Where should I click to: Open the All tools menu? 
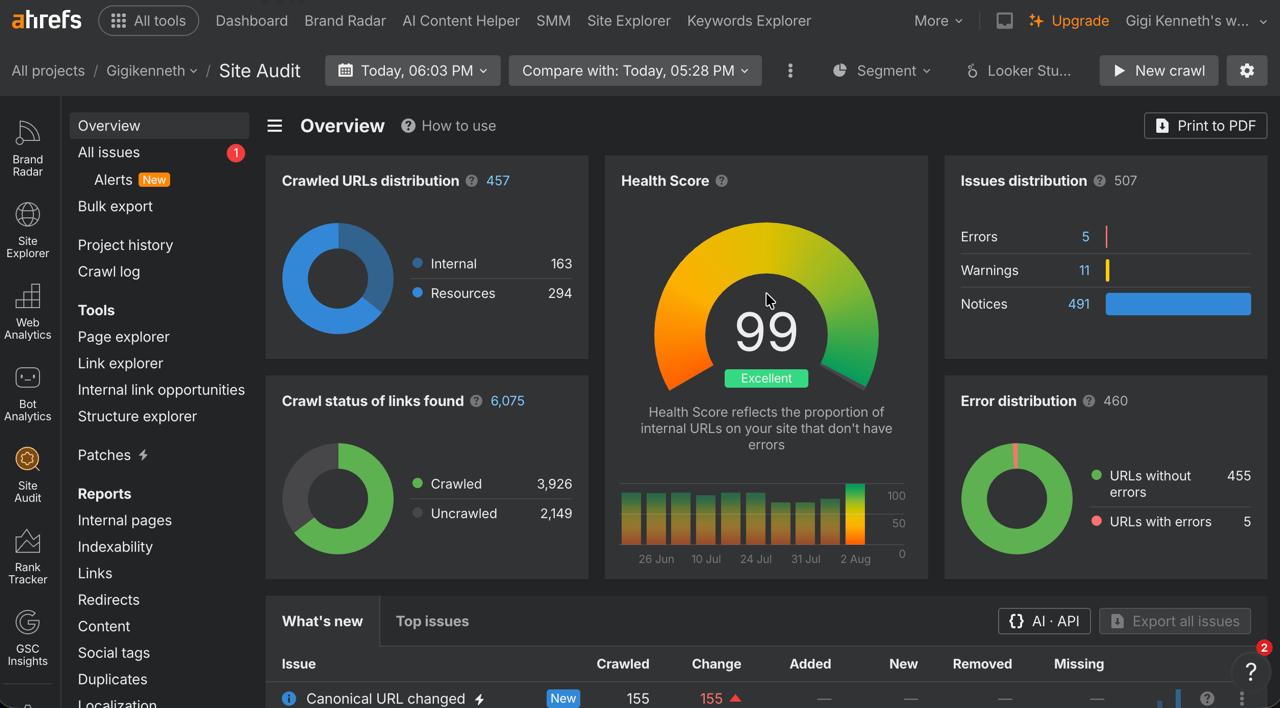tap(148, 21)
